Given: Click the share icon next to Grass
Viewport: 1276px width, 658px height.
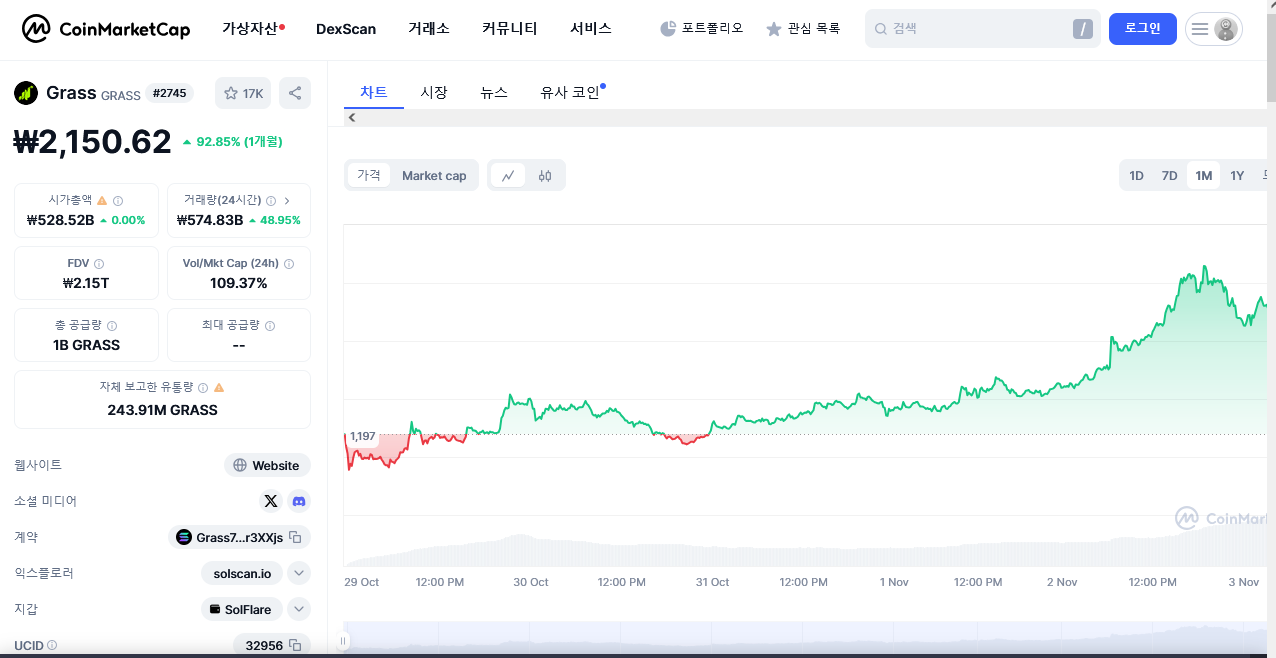Looking at the screenshot, I should [x=295, y=93].
